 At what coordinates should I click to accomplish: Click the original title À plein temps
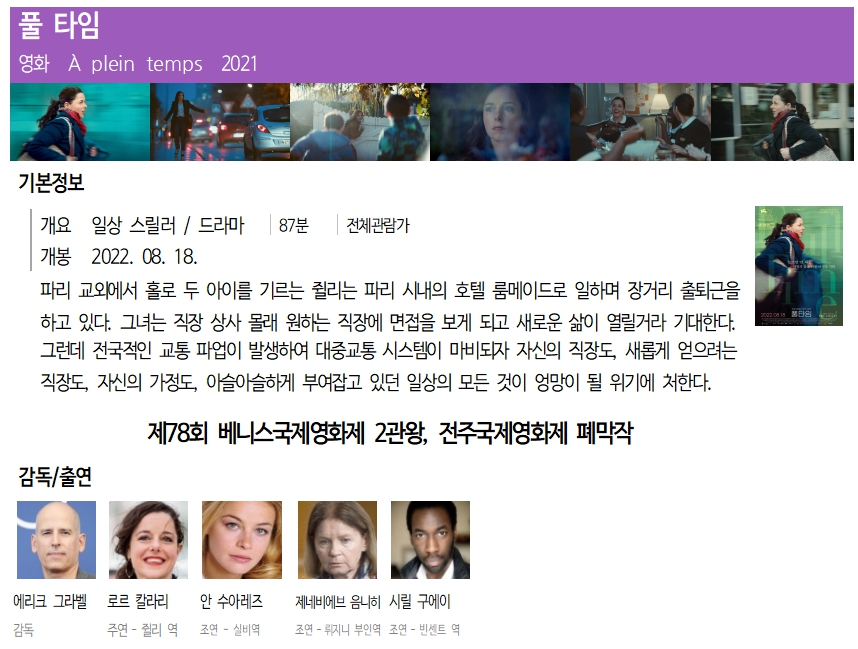pyautogui.click(x=135, y=63)
